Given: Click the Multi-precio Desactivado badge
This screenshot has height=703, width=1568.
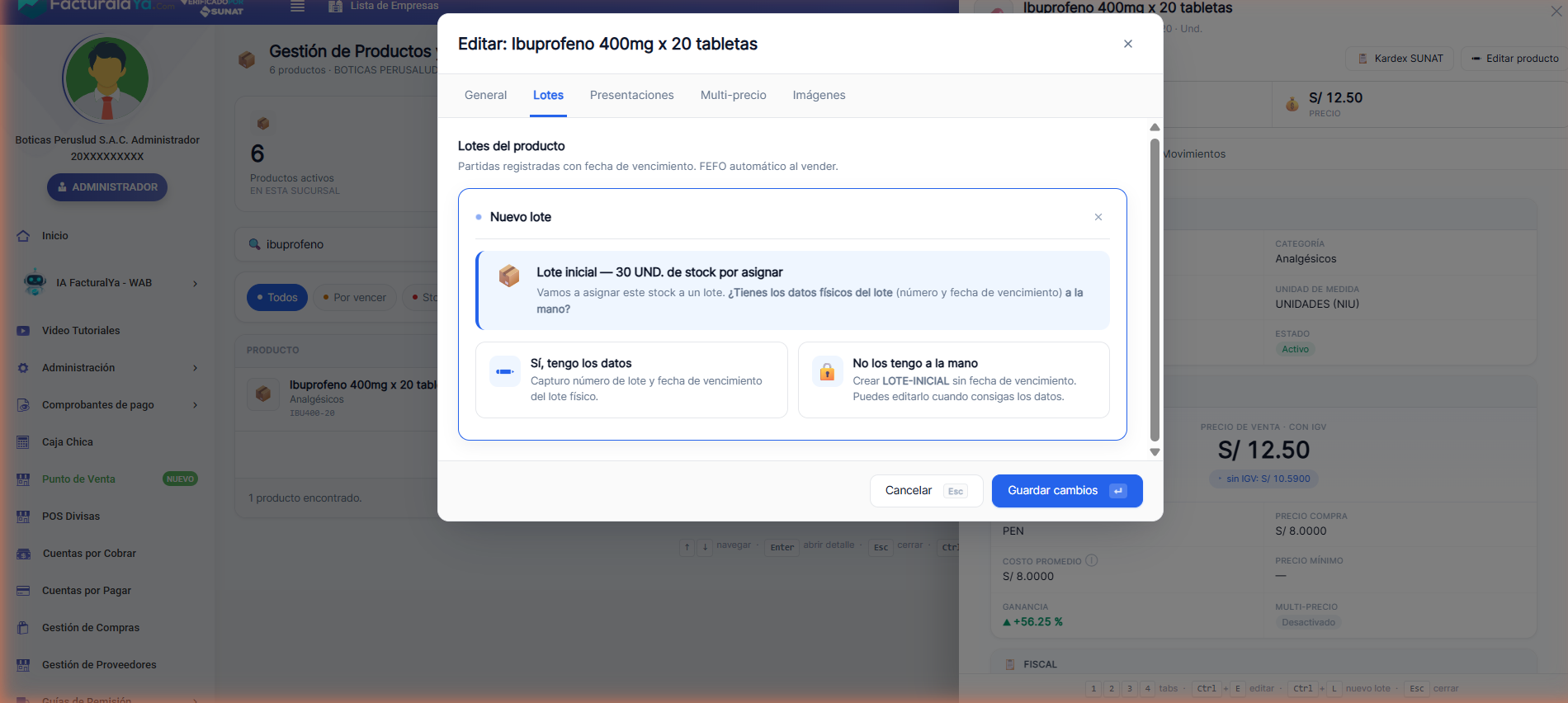Looking at the screenshot, I should pos(1308,622).
